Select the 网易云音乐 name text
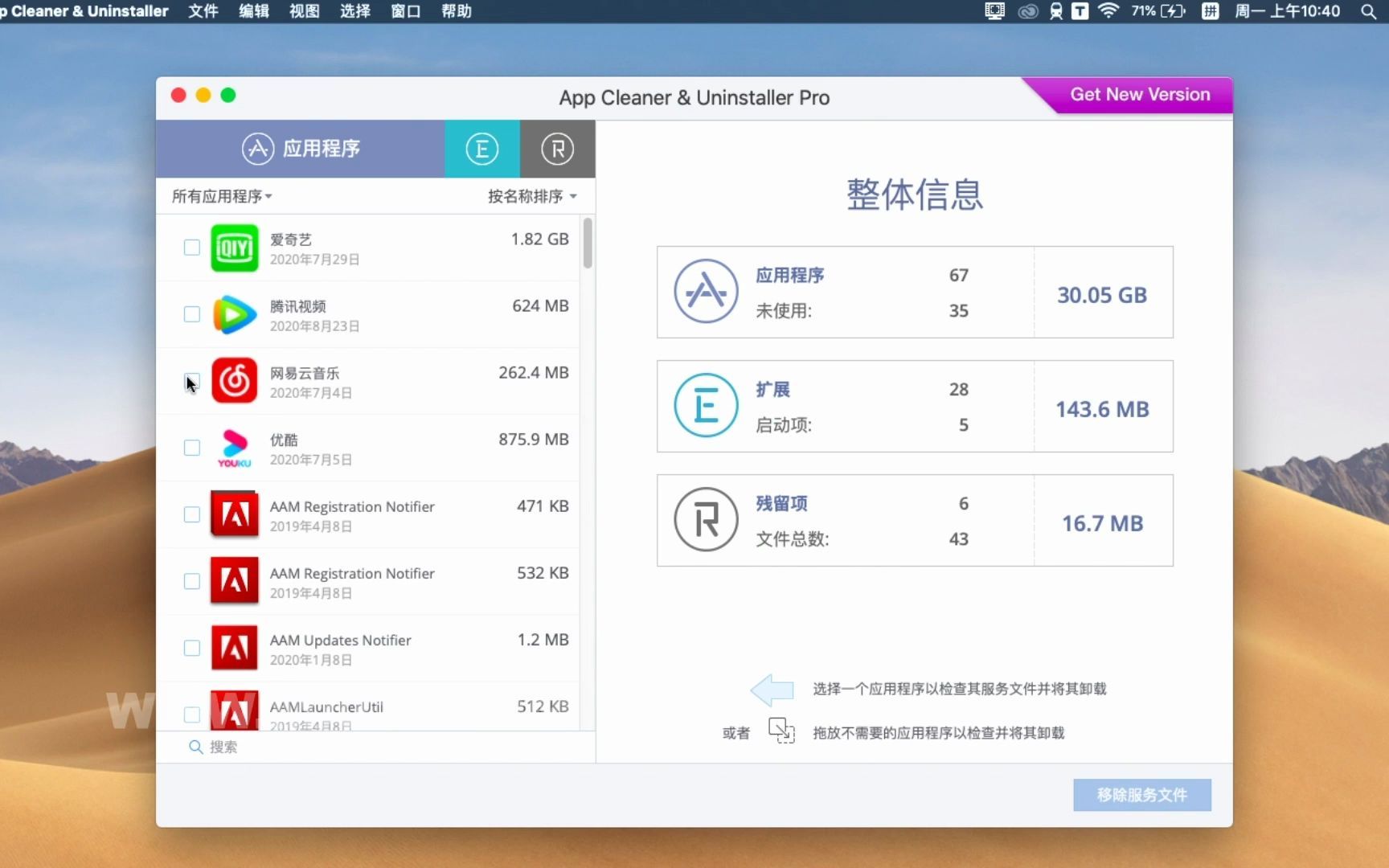This screenshot has height=868, width=1389. pos(305,373)
